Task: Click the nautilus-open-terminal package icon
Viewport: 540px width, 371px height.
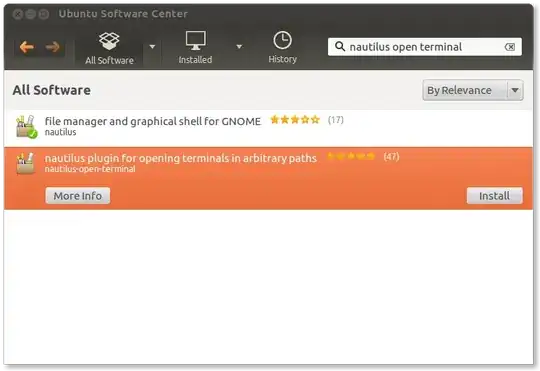Action: coord(26,163)
